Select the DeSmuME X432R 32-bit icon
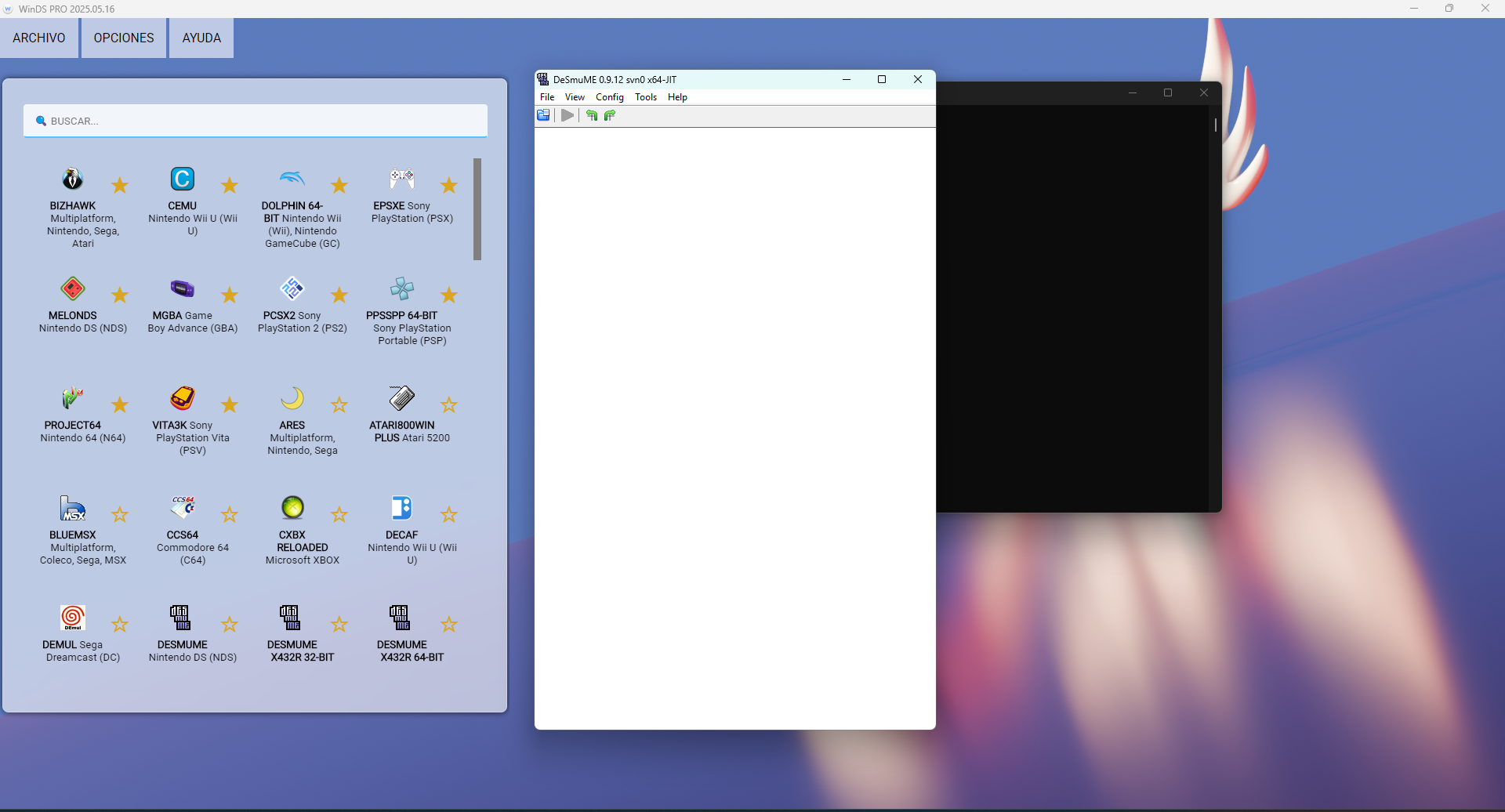 [x=290, y=618]
